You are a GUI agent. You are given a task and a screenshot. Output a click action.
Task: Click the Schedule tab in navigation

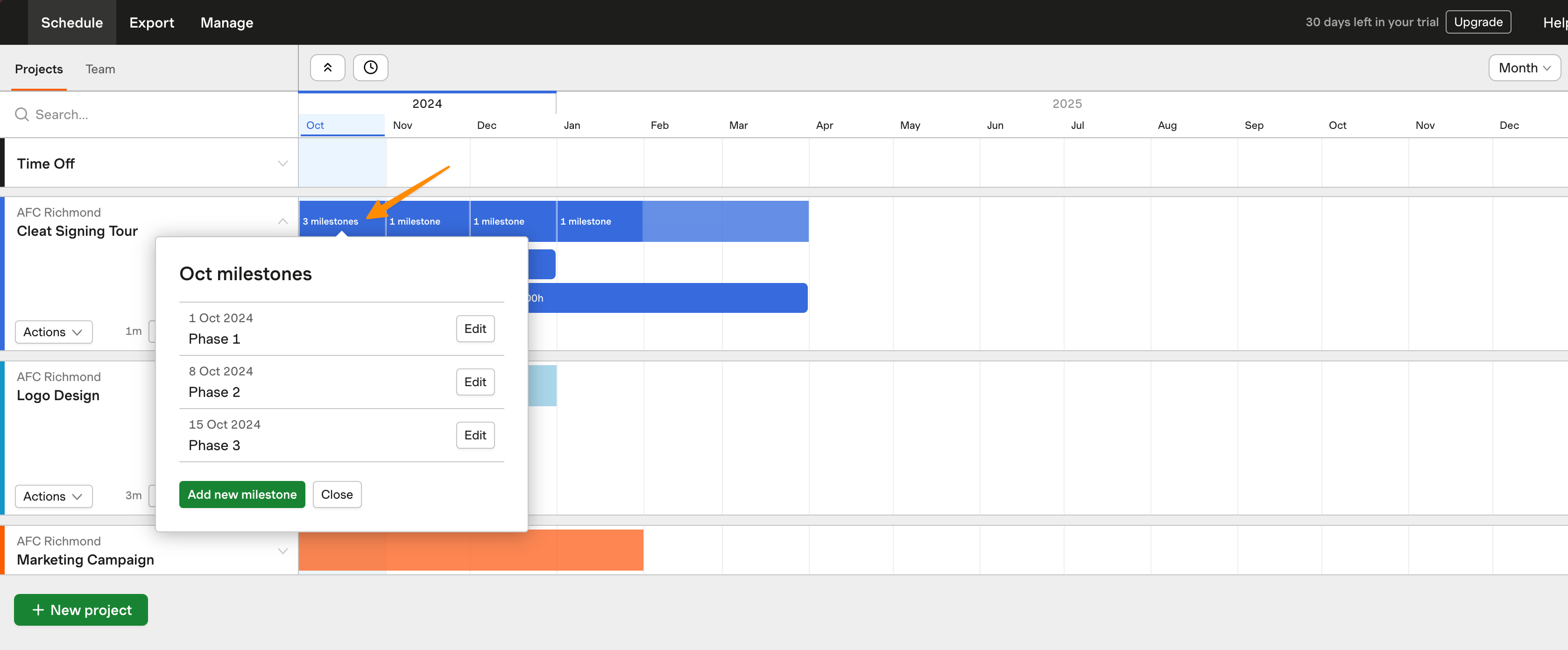click(71, 22)
